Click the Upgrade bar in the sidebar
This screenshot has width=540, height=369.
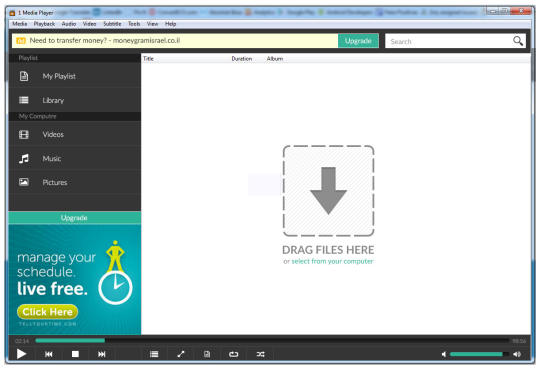pyautogui.click(x=74, y=218)
